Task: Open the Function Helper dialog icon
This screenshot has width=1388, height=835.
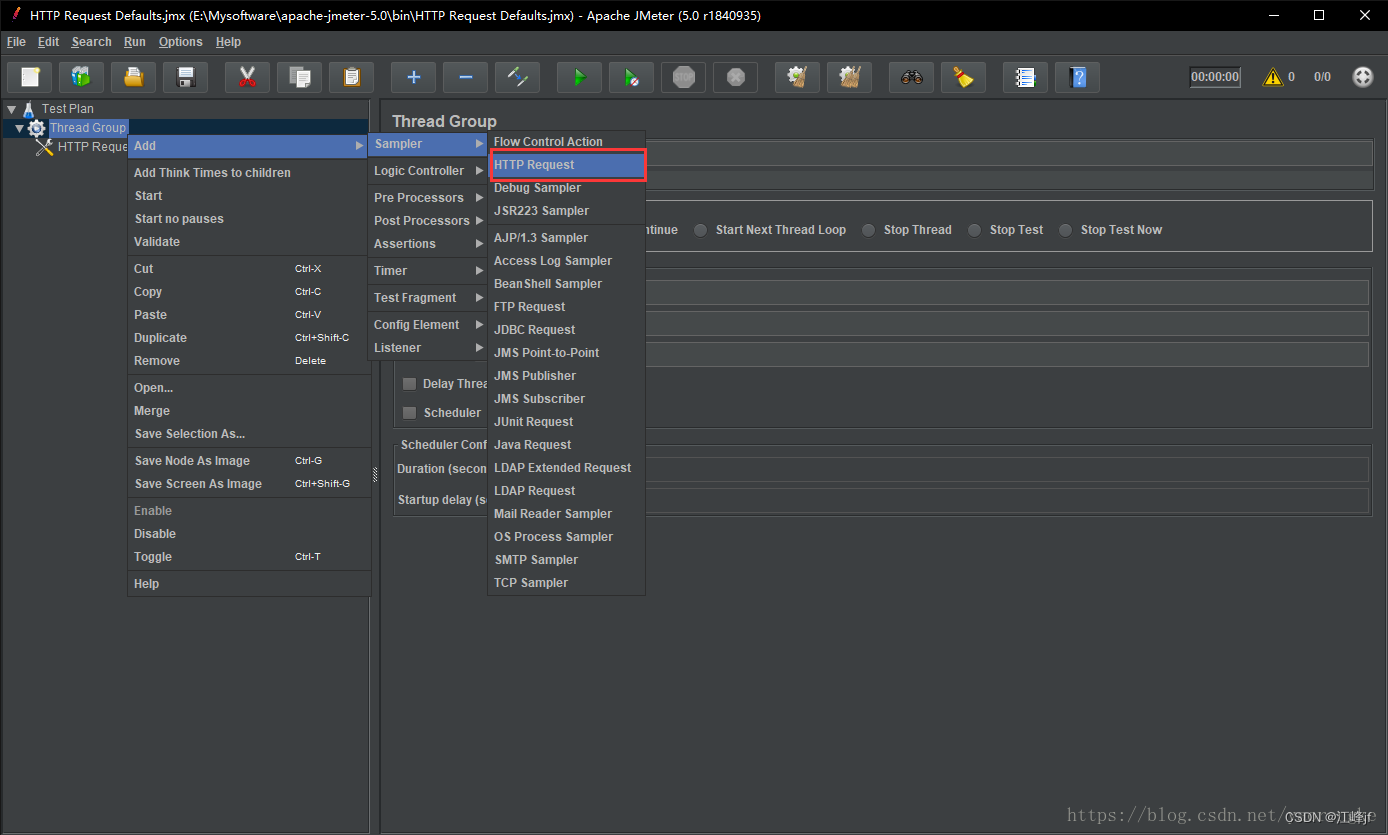Action: click(1025, 77)
